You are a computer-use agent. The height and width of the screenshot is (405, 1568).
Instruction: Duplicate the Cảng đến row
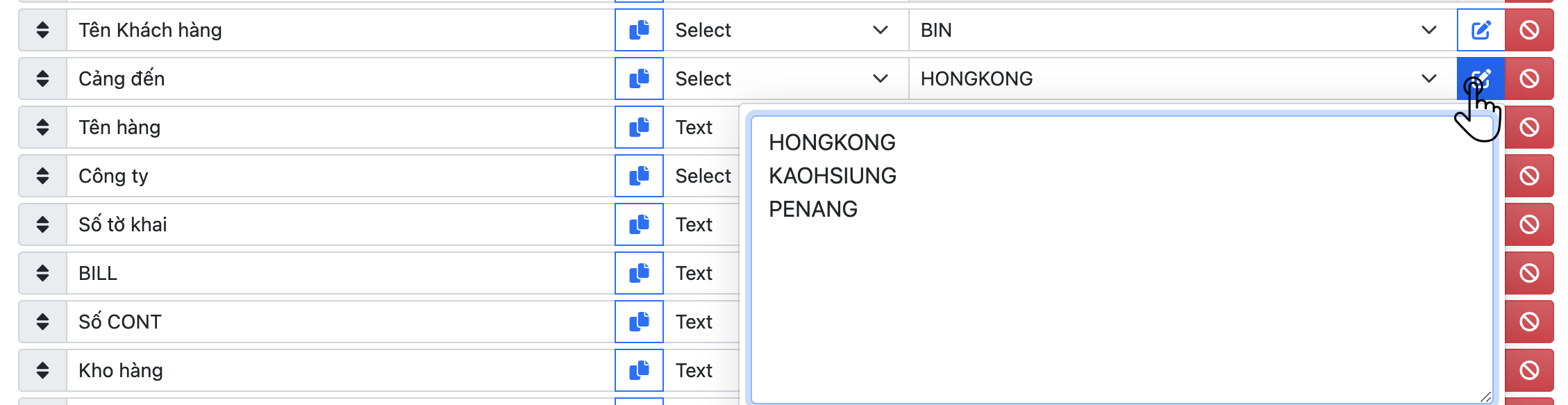[639, 78]
